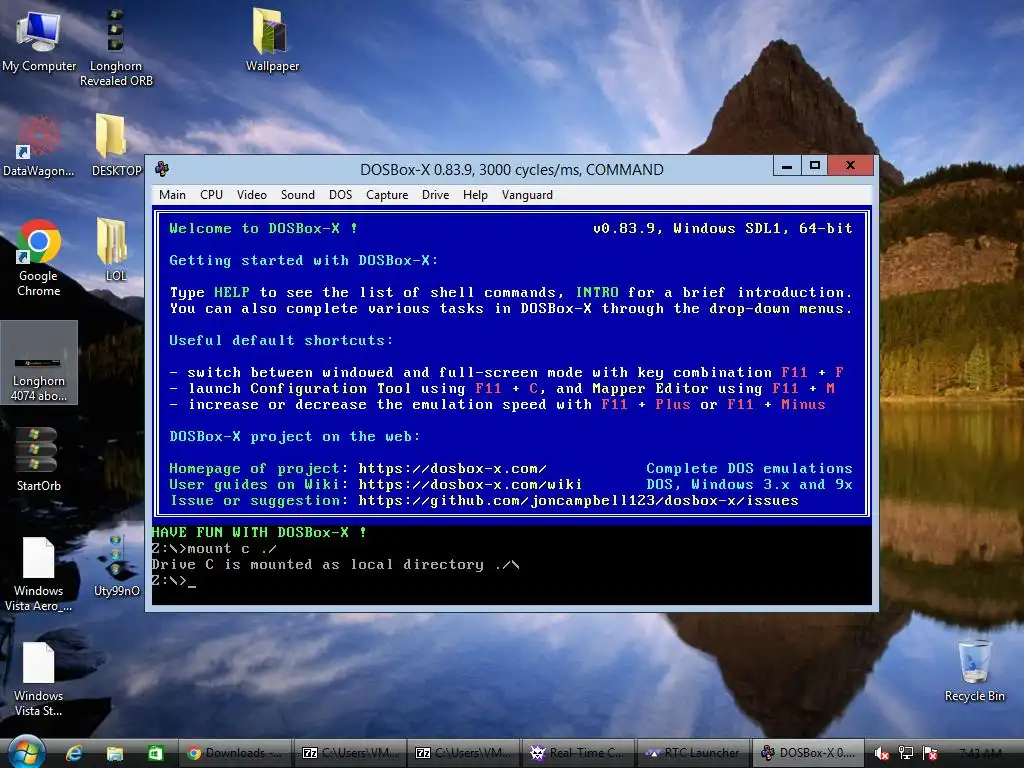Click the network tray icon

[x=906, y=754]
